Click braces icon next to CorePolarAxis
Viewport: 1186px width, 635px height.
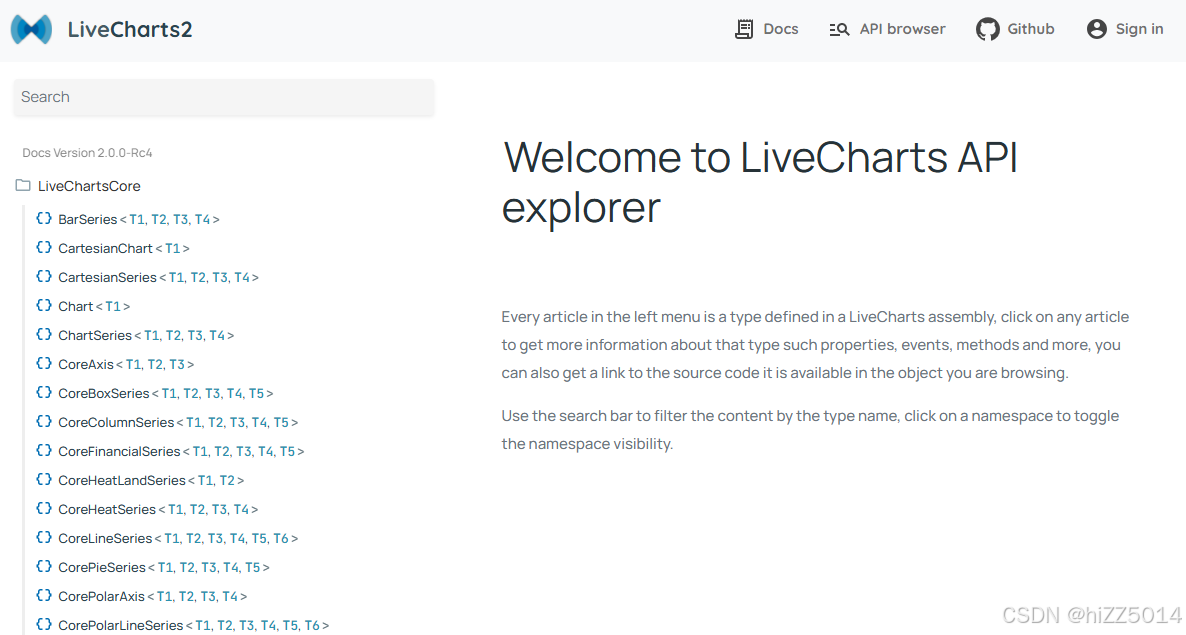click(x=44, y=595)
